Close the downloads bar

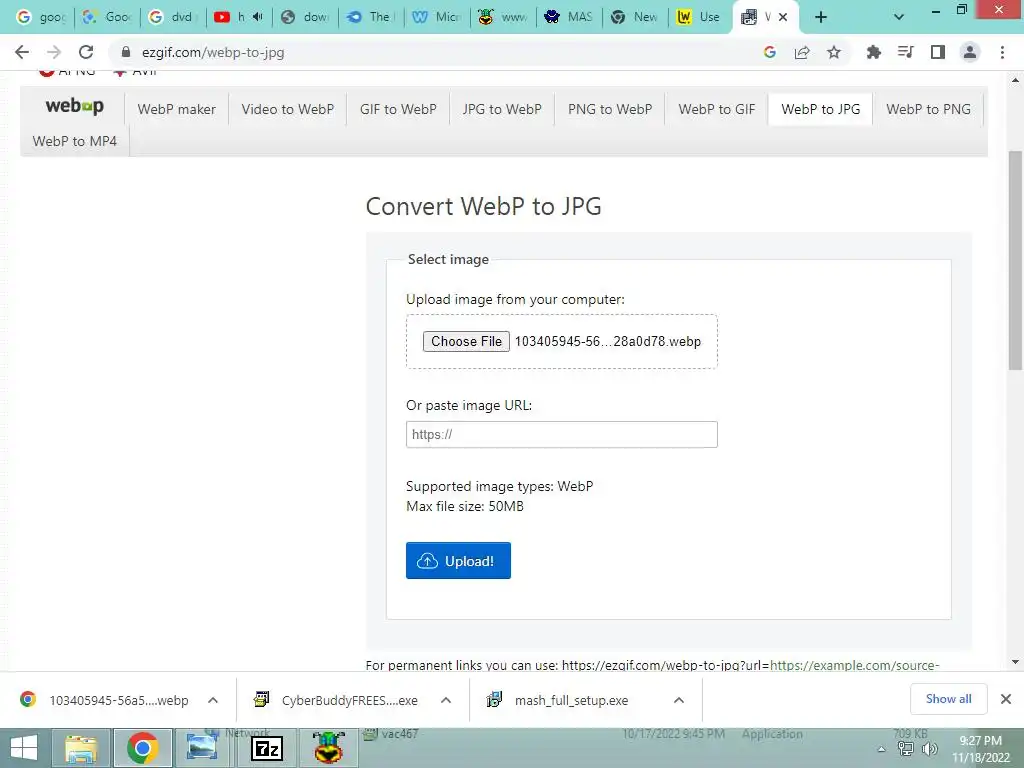coord(1006,699)
